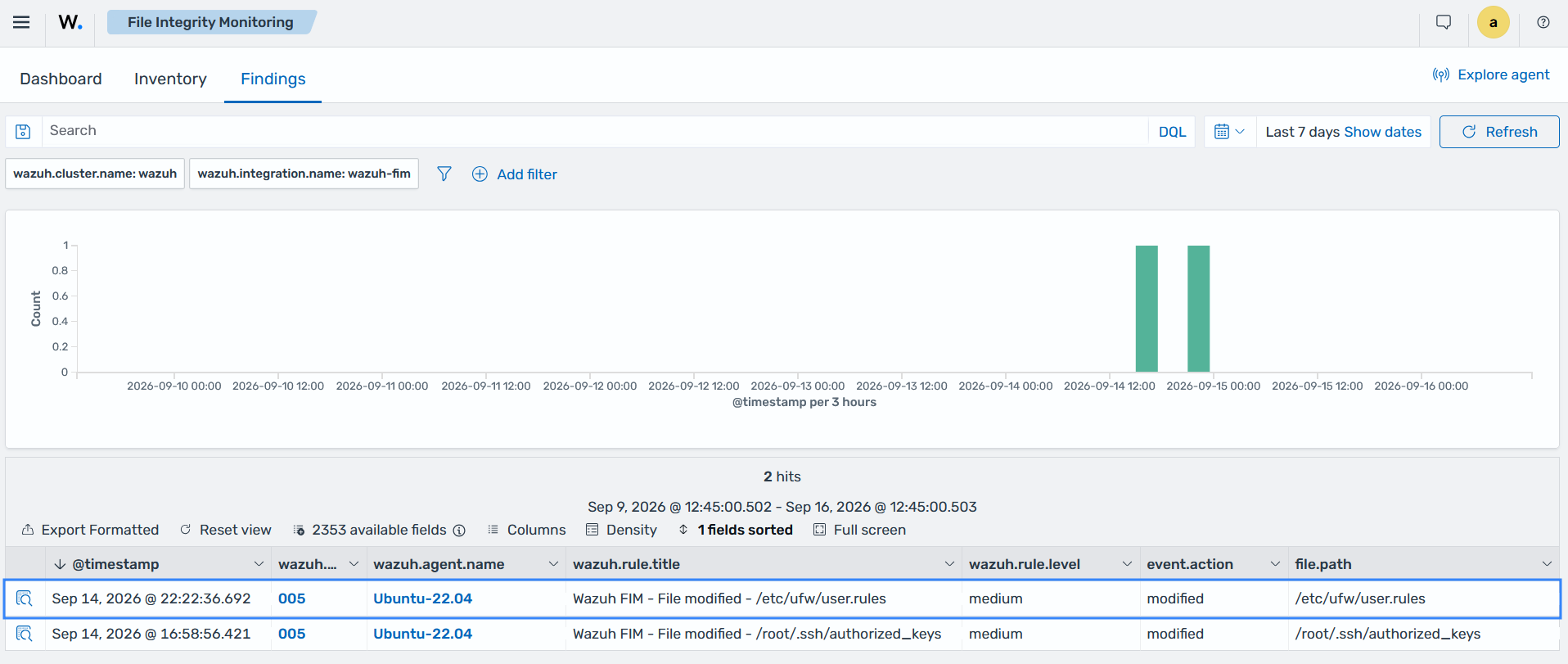Click the /etc/ufw/user.rules file.path cell
The height and width of the screenshot is (664, 1568).
click(1360, 599)
